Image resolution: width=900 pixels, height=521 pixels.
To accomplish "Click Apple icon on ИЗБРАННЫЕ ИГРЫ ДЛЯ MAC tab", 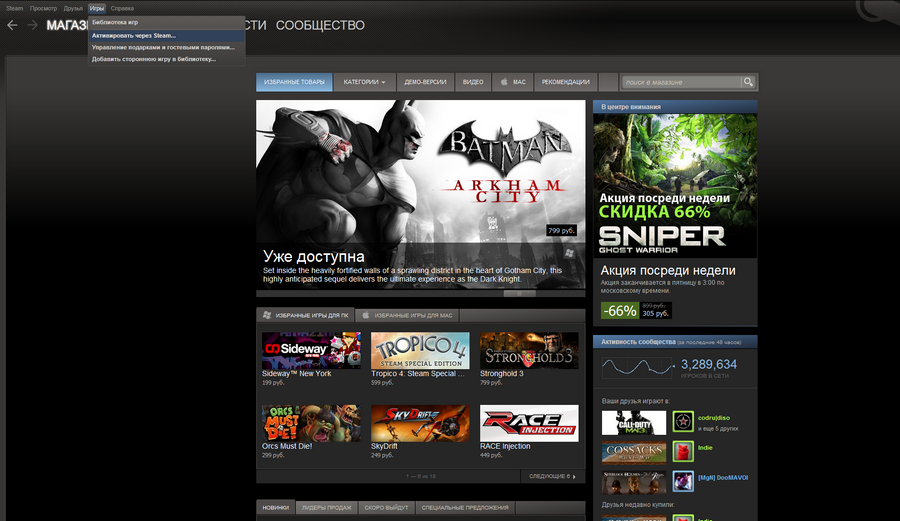I will pos(366,315).
